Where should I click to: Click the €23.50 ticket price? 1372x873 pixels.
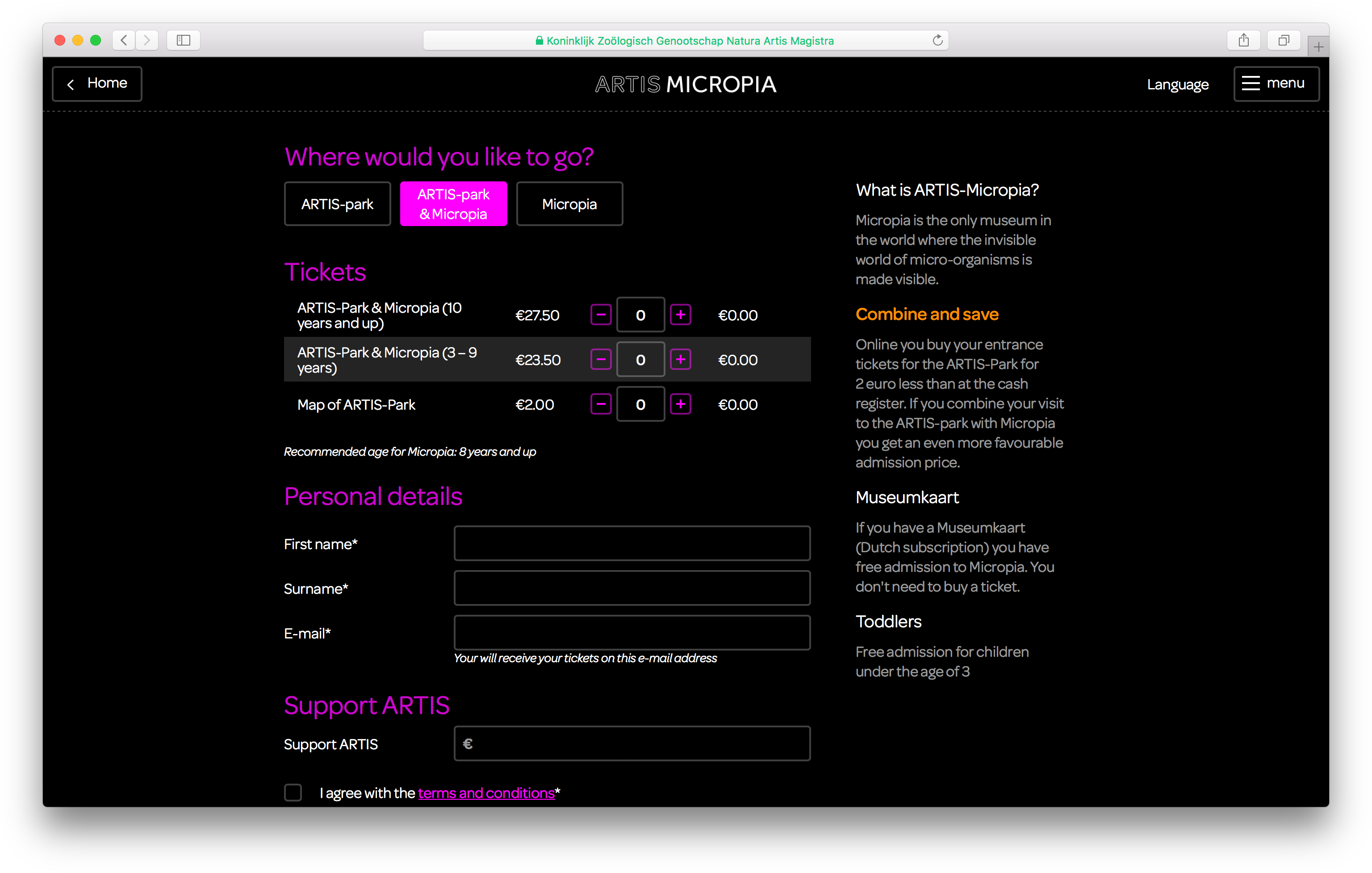click(538, 360)
